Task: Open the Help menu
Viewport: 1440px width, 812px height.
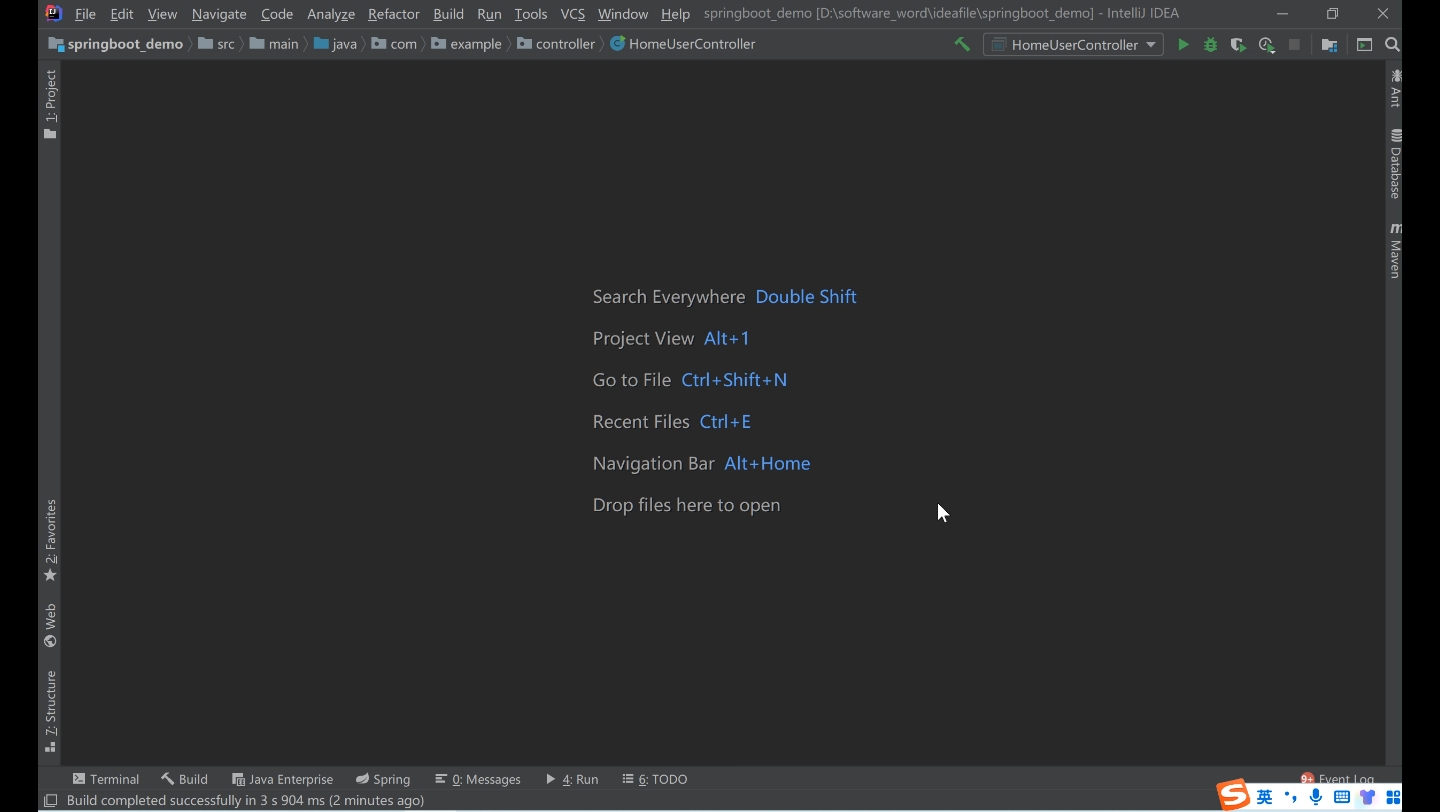Action: pos(675,14)
